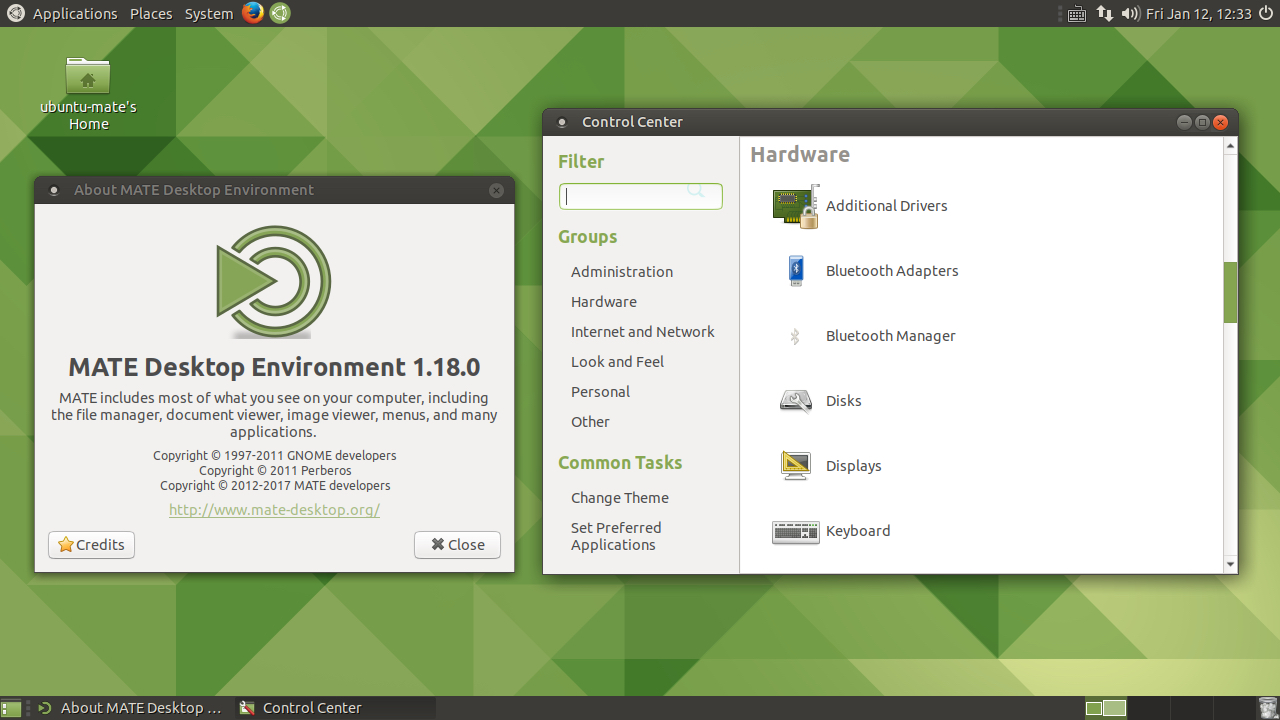Click the Credits button
Viewport: 1280px width, 720px height.
(x=91, y=544)
